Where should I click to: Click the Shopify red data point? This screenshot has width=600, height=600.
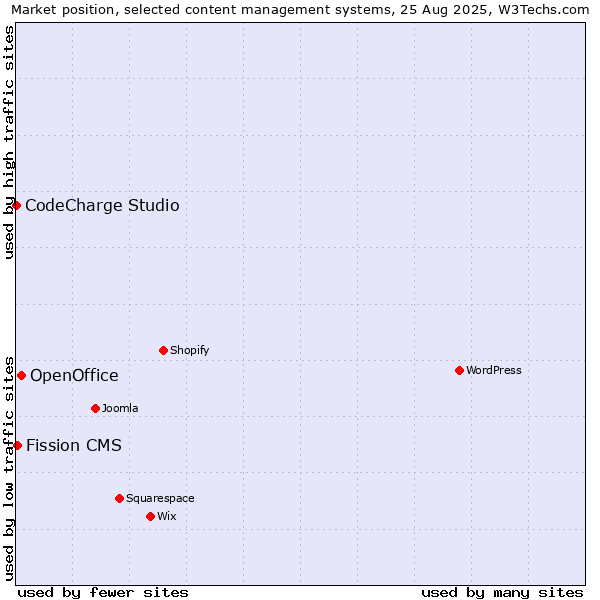(163, 351)
